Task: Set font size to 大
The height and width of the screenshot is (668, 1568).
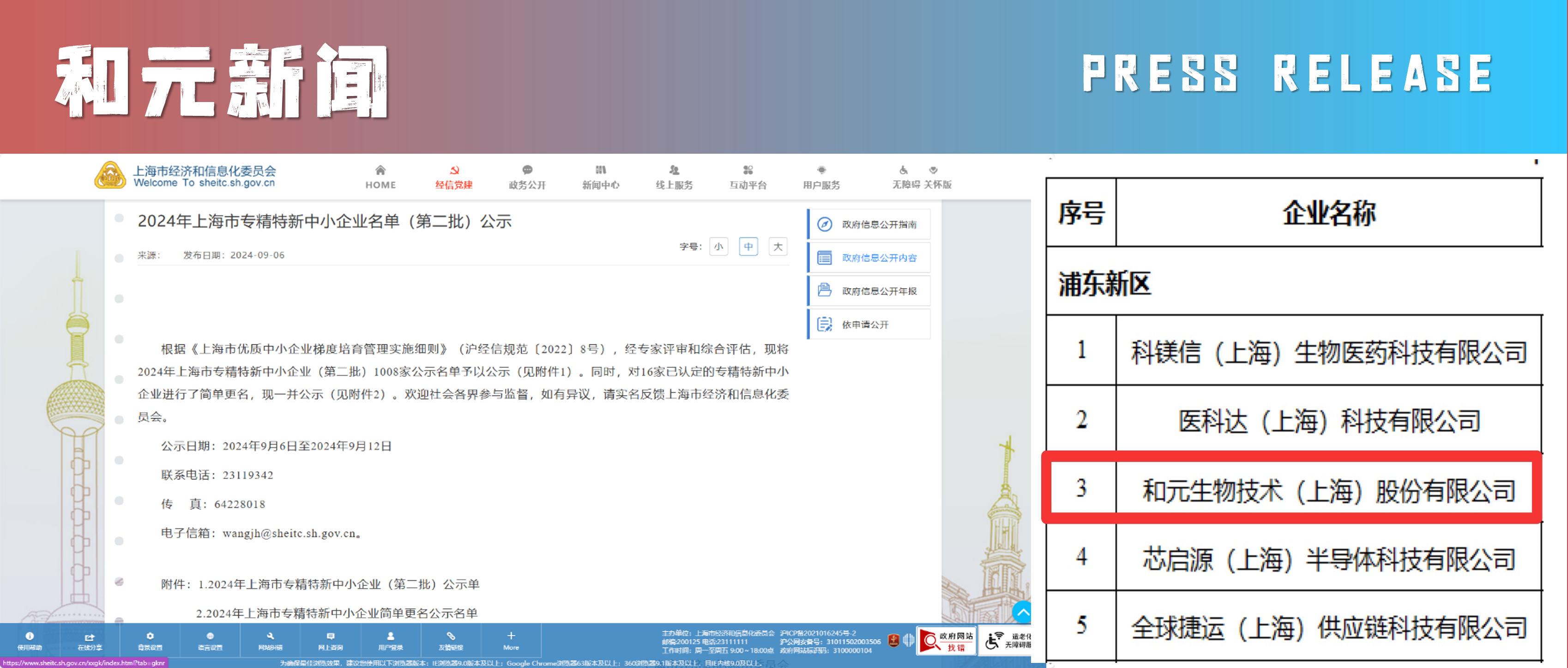Action: click(x=777, y=247)
